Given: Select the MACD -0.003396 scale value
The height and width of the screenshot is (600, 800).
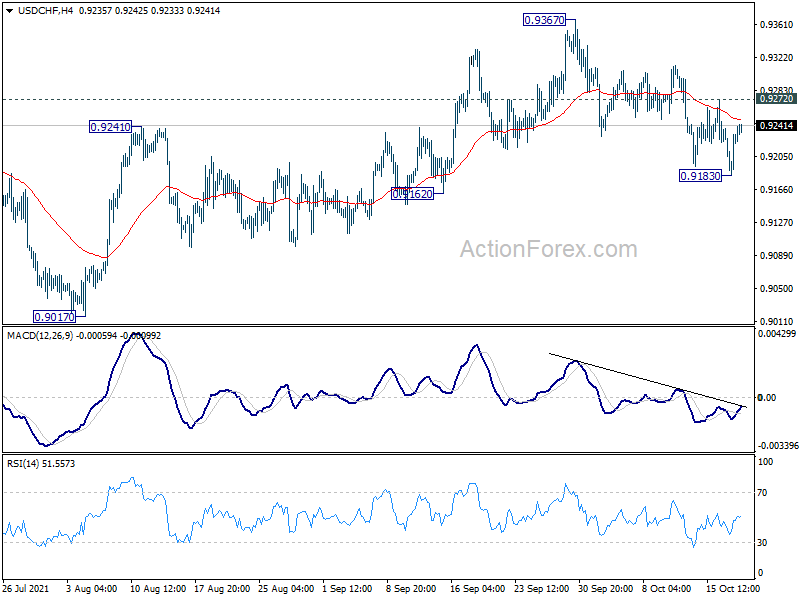Looking at the screenshot, I should [x=778, y=446].
